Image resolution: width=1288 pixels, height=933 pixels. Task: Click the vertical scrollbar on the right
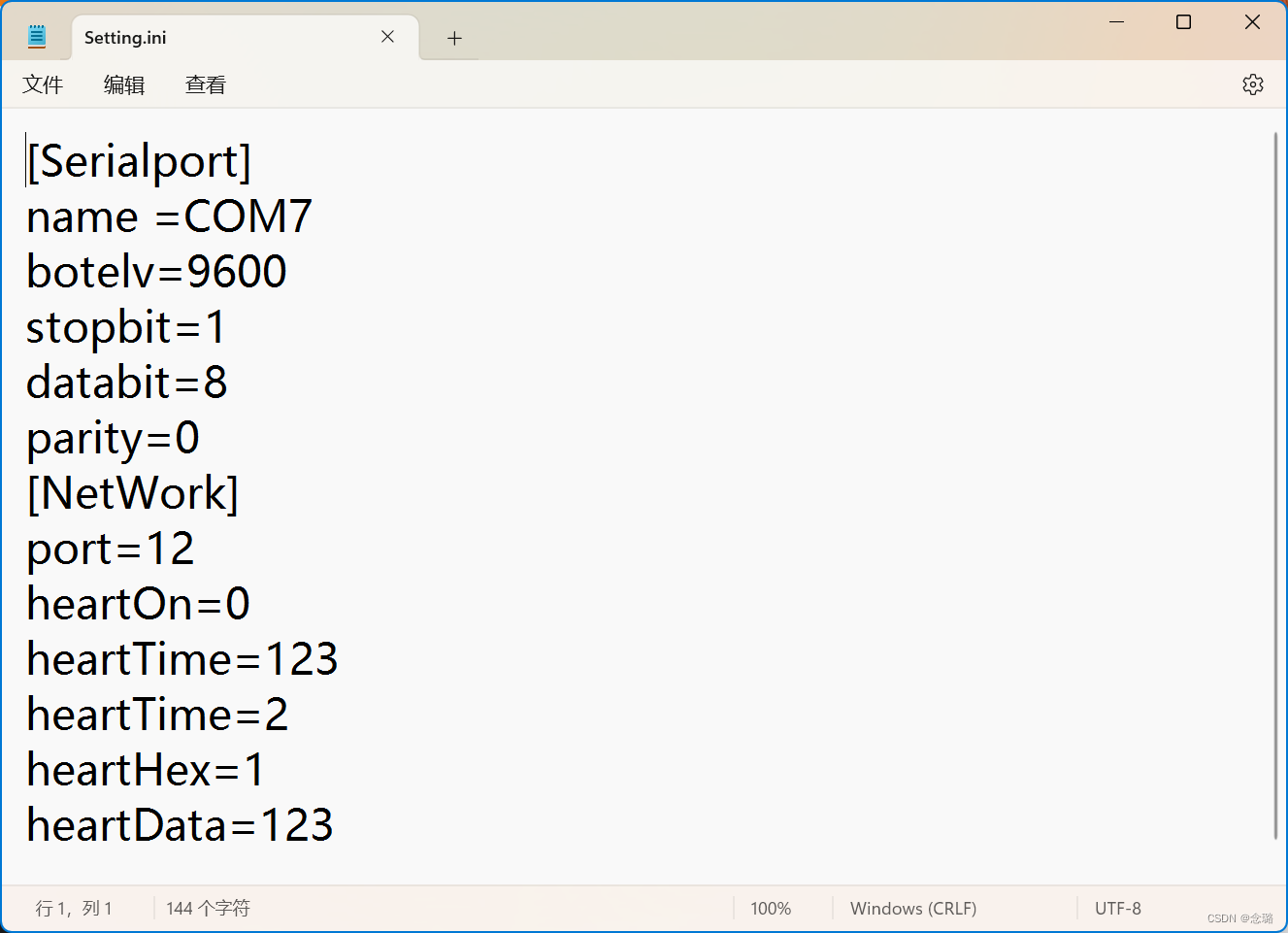click(1275, 485)
